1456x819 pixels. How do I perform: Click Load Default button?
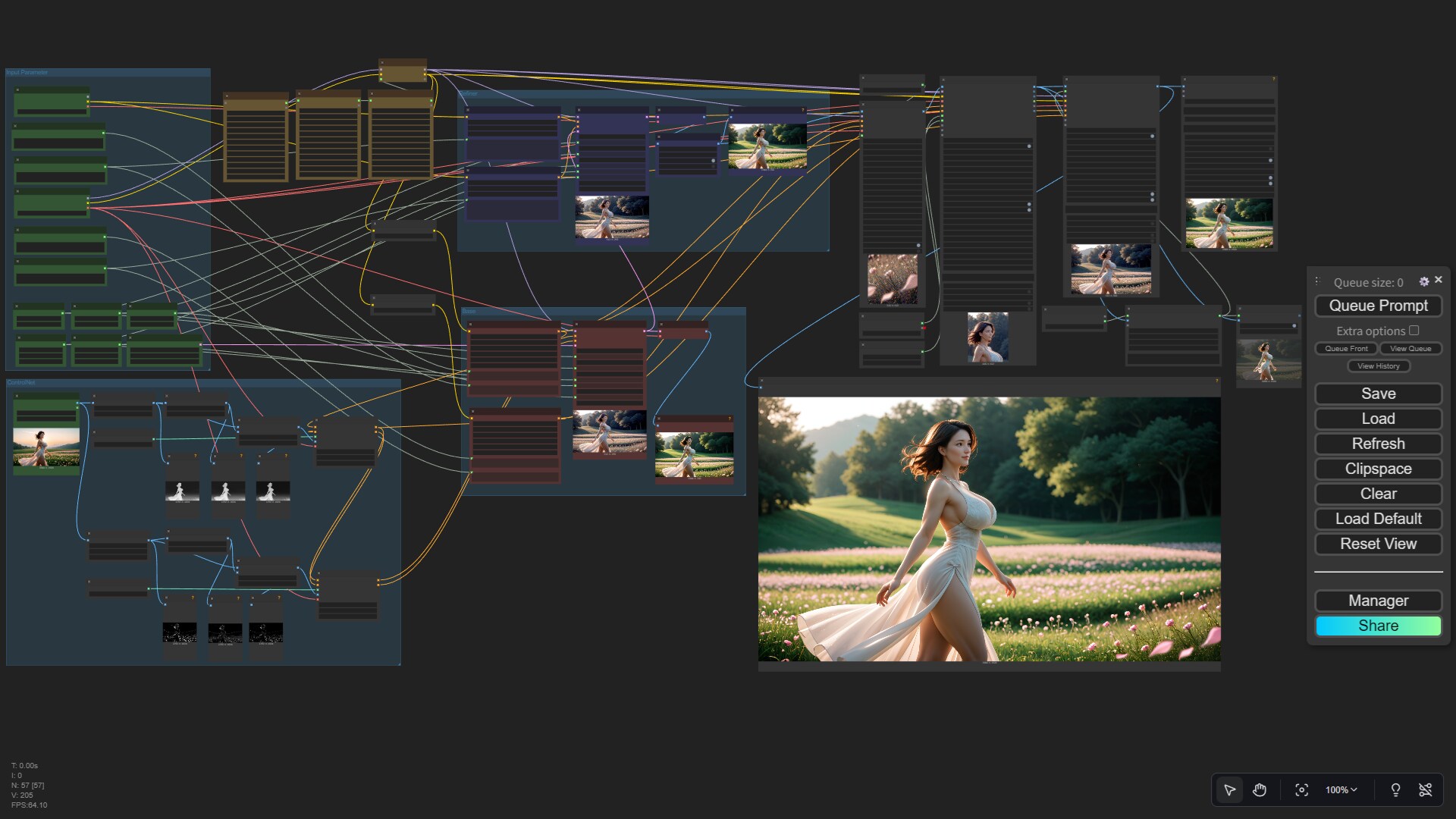pyautogui.click(x=1378, y=519)
